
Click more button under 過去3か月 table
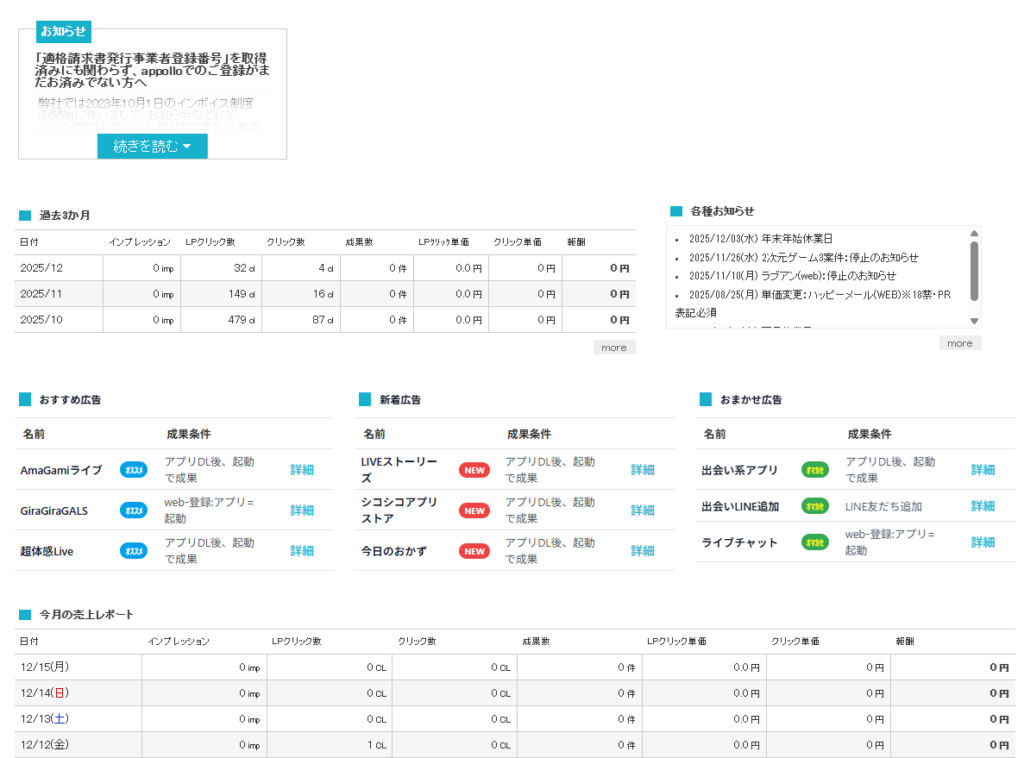(x=614, y=347)
